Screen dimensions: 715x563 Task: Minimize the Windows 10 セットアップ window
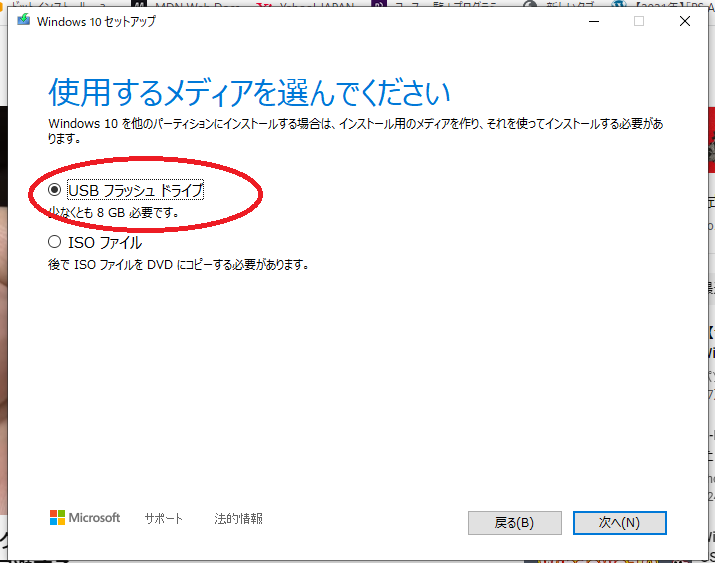click(x=594, y=21)
